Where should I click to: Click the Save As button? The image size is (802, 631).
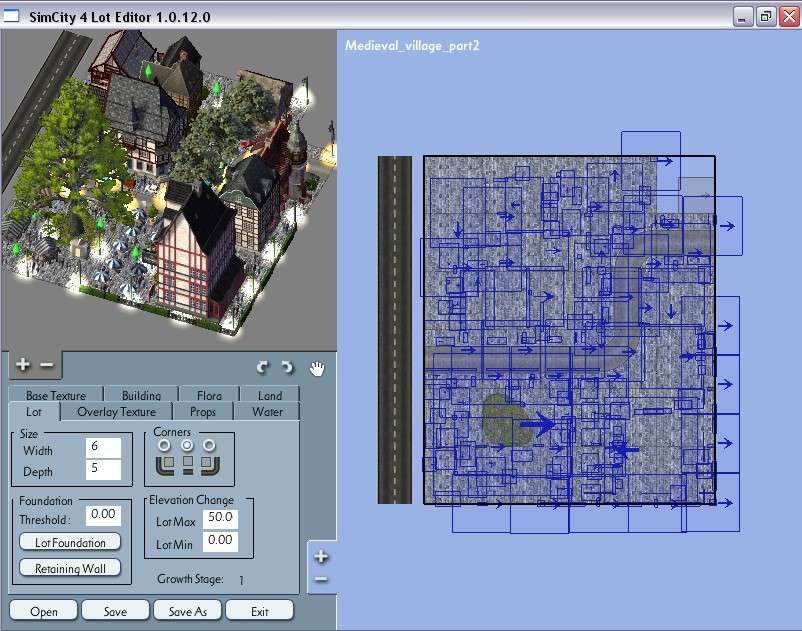[x=188, y=611]
